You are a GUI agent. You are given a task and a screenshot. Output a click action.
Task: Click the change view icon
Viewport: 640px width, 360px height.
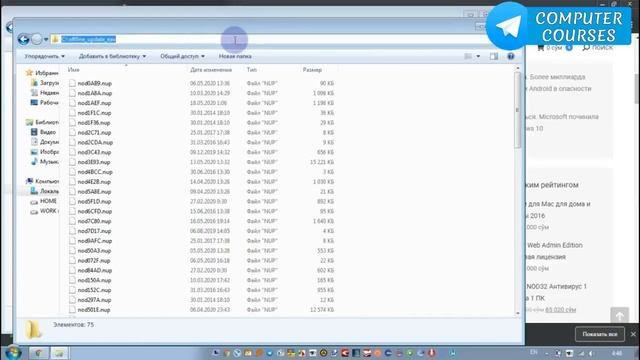(468, 56)
